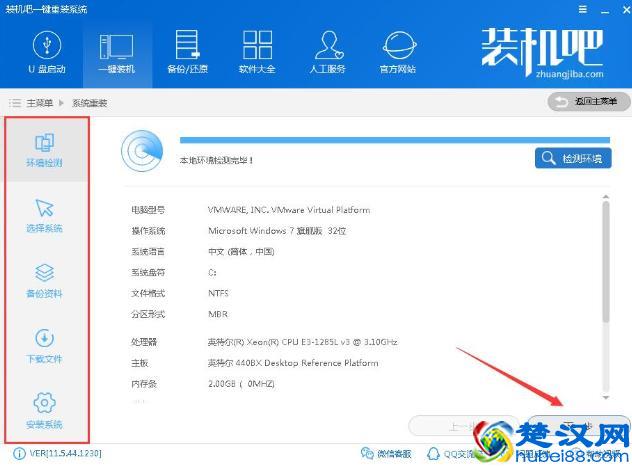Image resolution: width=632 pixels, height=466 pixels.
Task: Go to 主菜单 in the breadcrumb
Action: tap(40, 103)
